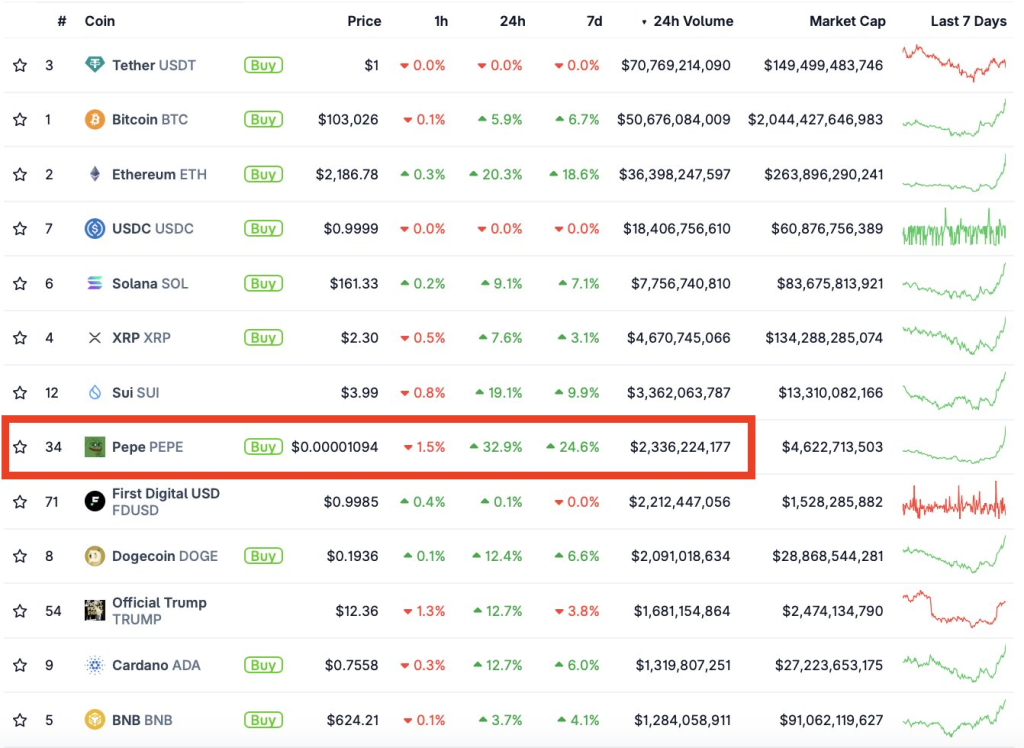This screenshot has width=1024, height=748.
Task: Click the Bitcoin coin logo icon
Action: pos(95,120)
